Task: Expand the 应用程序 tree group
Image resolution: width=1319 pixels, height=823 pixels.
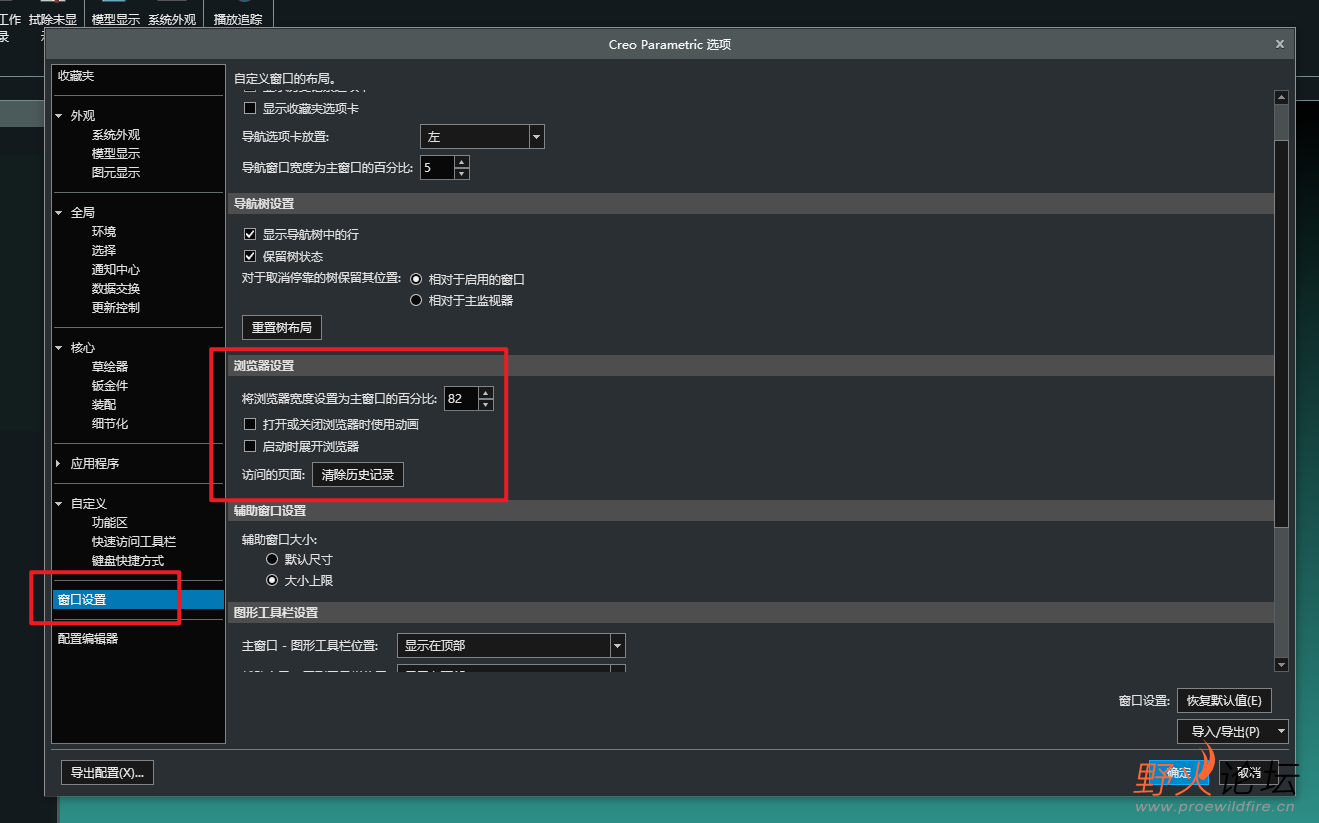Action: pyautogui.click(x=59, y=464)
